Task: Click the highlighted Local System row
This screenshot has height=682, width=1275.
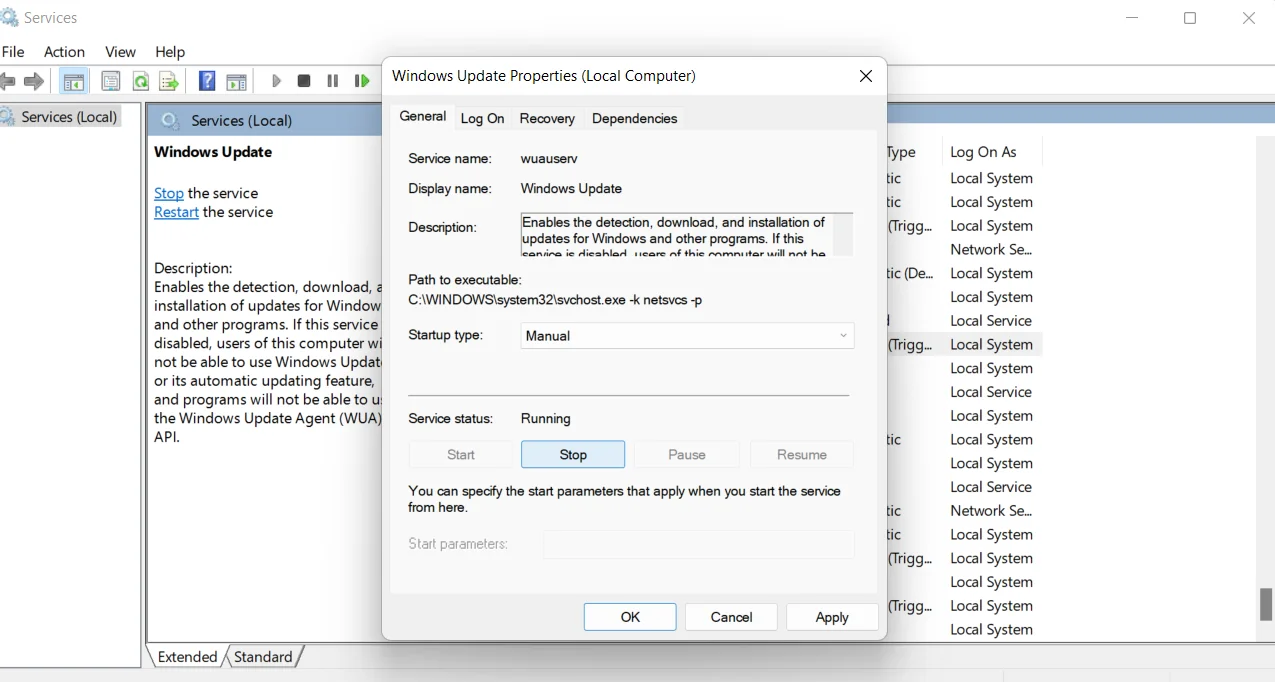Action: (x=991, y=344)
